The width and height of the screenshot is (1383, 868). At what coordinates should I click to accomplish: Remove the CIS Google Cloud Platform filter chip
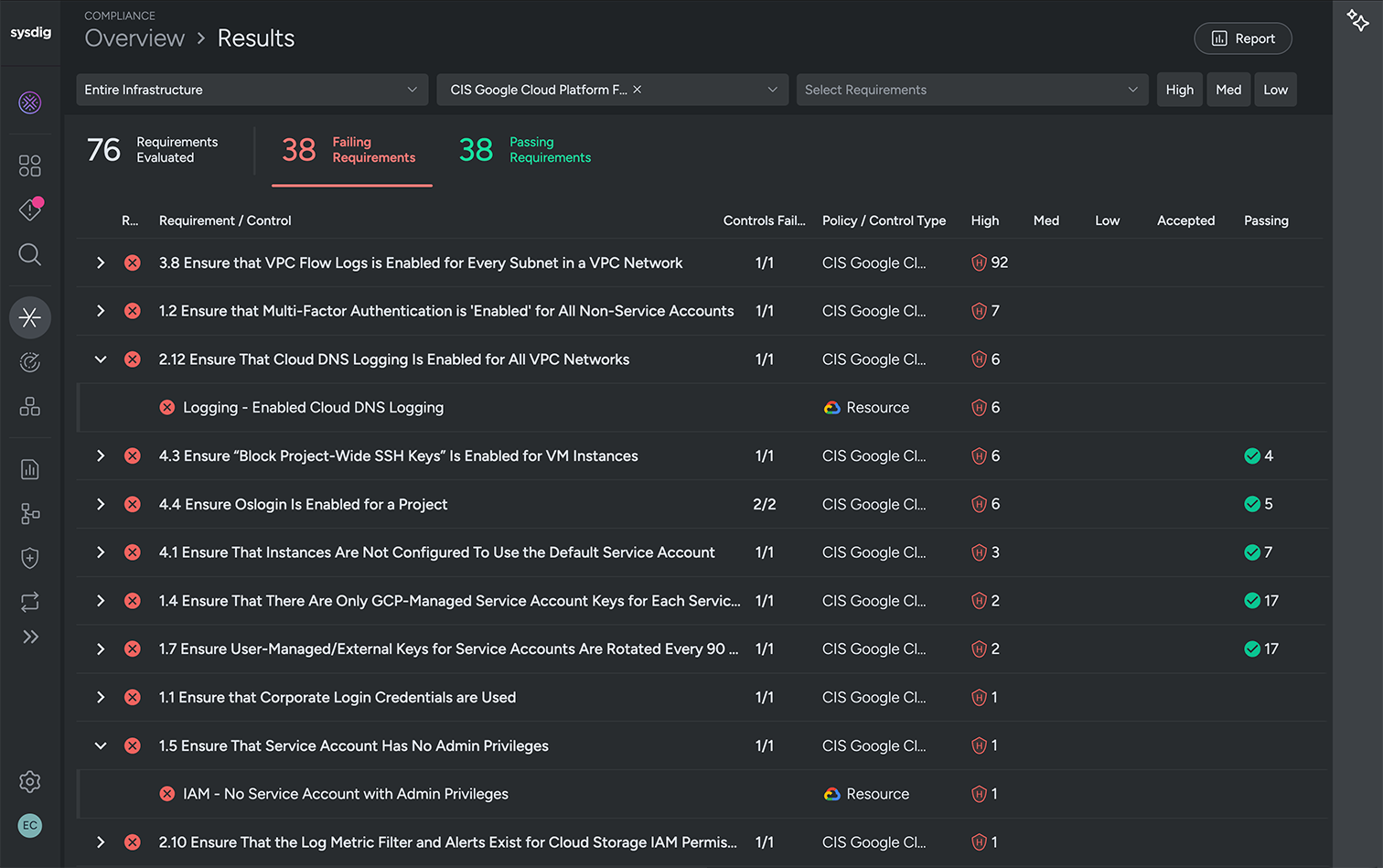coord(638,90)
